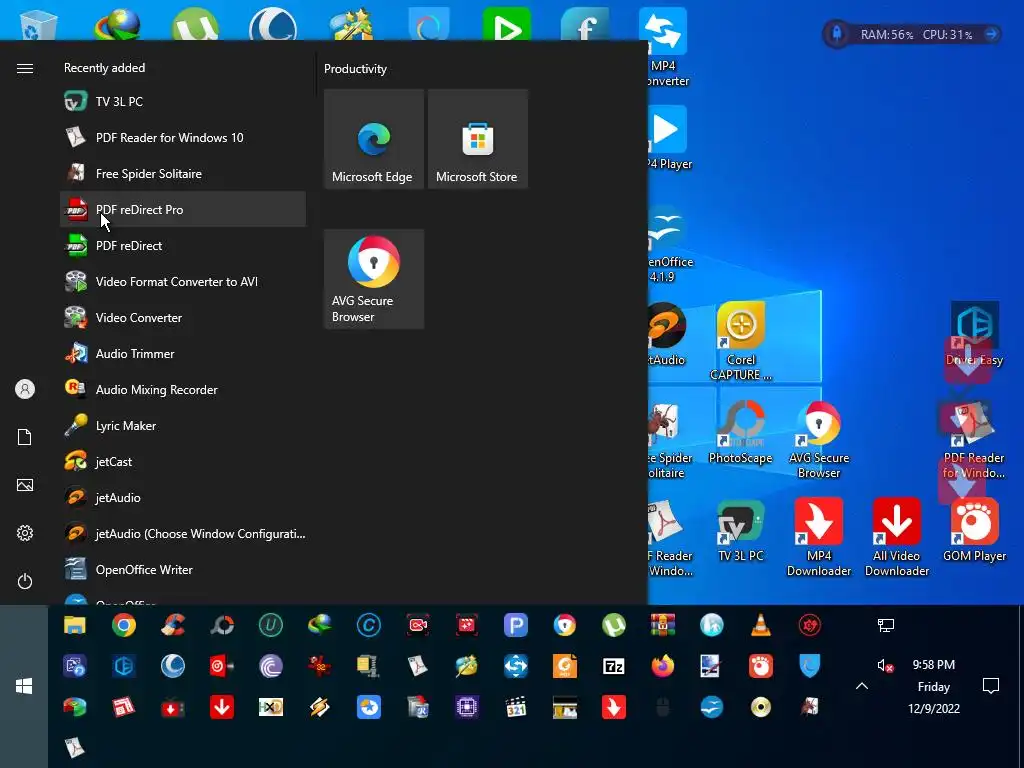1024x768 pixels.
Task: Open File Explorer from the taskbar
Action: coord(74,626)
